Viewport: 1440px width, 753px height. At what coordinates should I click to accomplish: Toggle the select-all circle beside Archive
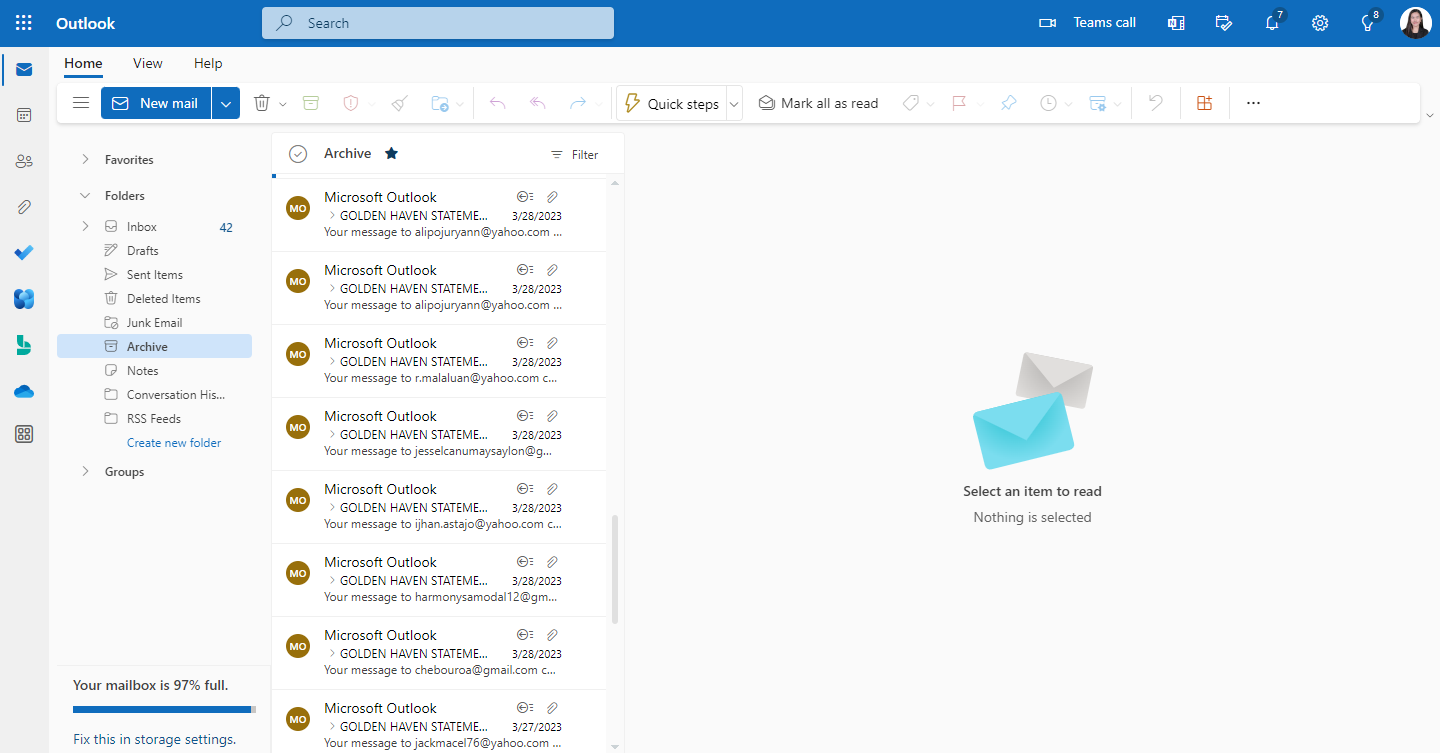pyautogui.click(x=298, y=154)
